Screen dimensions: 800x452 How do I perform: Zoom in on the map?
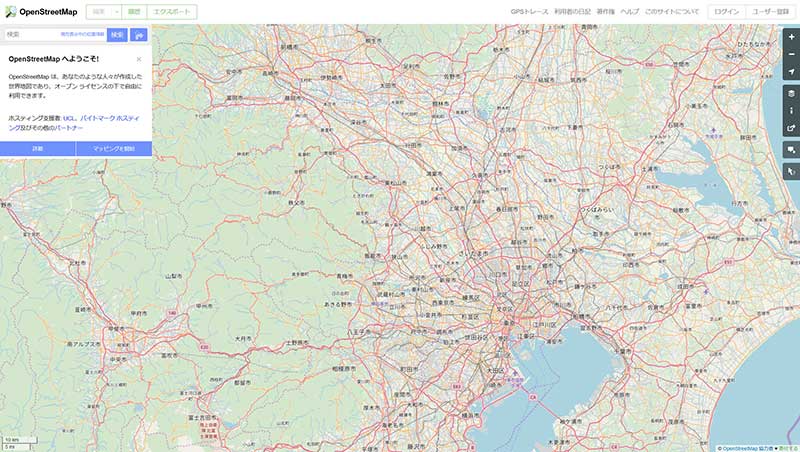pyautogui.click(x=791, y=37)
